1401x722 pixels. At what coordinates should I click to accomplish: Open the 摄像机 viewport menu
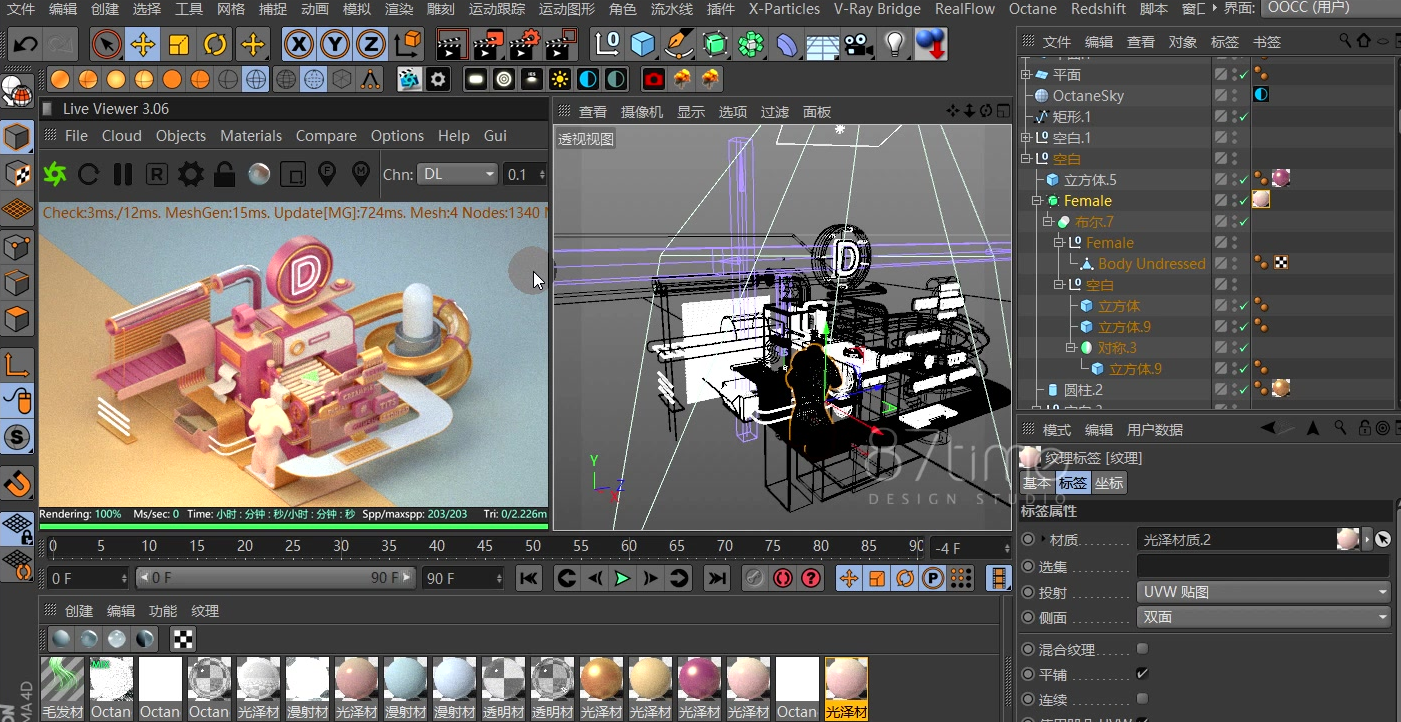point(642,112)
